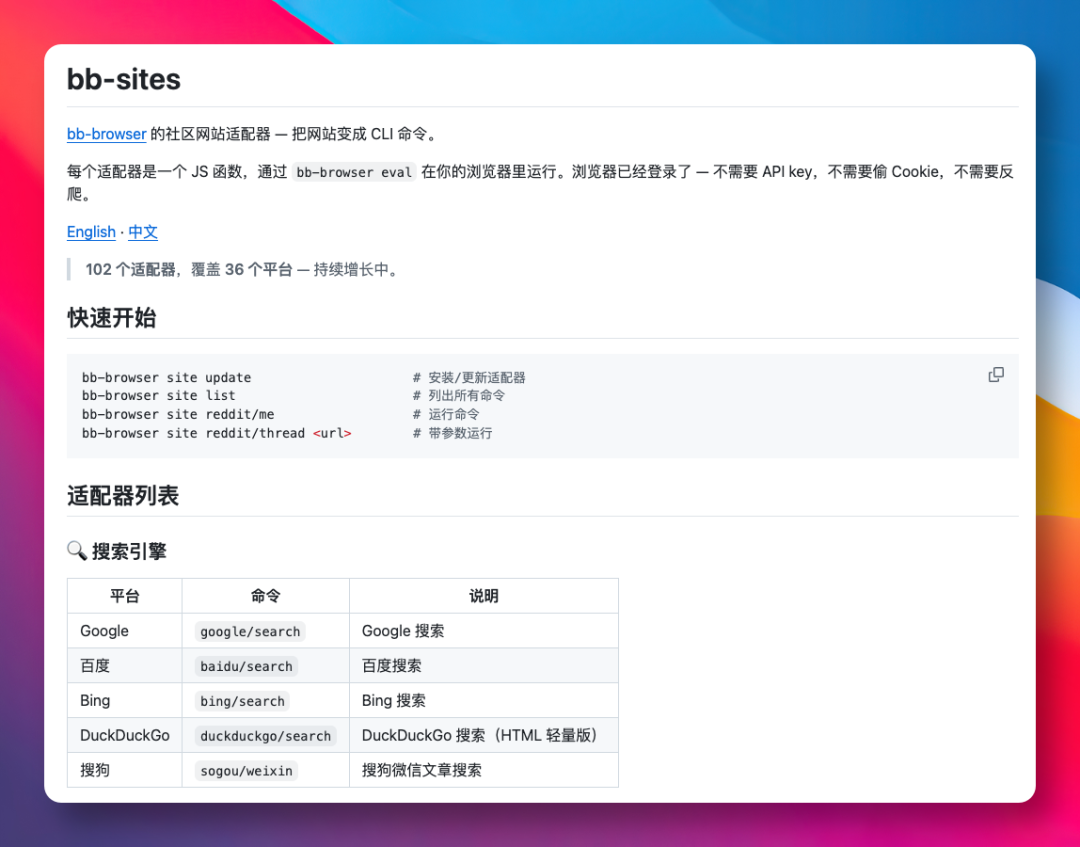This screenshot has height=847, width=1080.
Task: Copy the quick start code block
Action: click(996, 375)
